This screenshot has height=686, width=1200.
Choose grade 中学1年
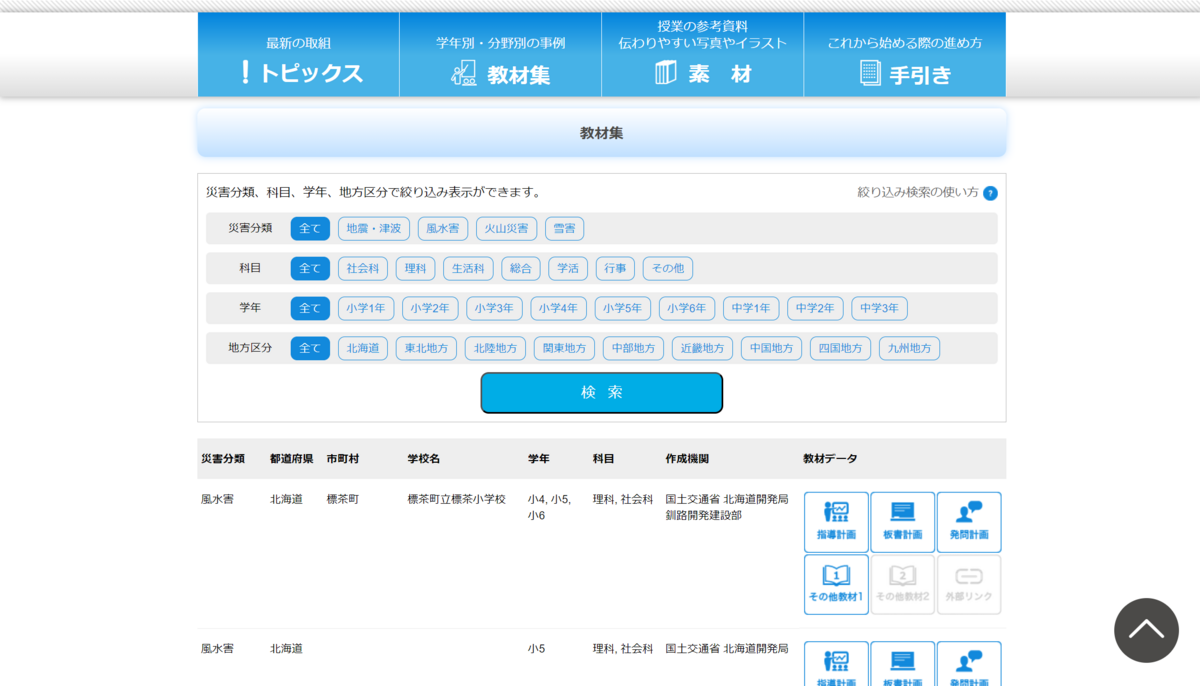click(751, 308)
